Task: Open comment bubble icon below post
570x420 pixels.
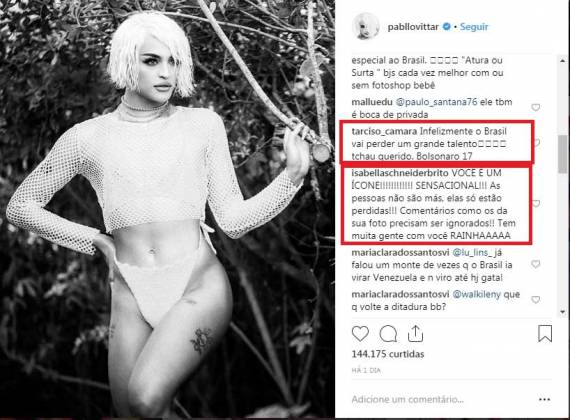Action: tap(388, 334)
